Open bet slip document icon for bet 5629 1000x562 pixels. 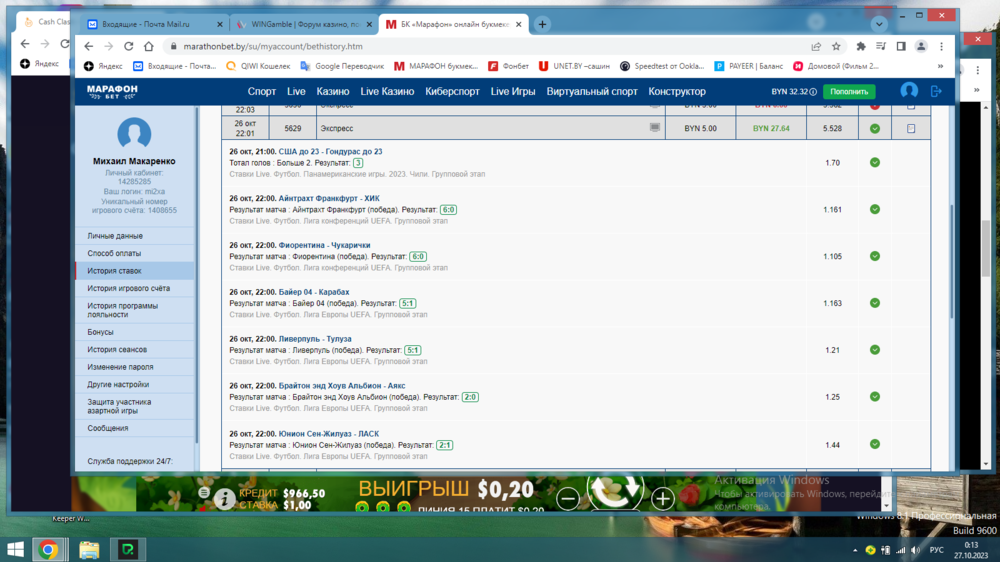[910, 129]
